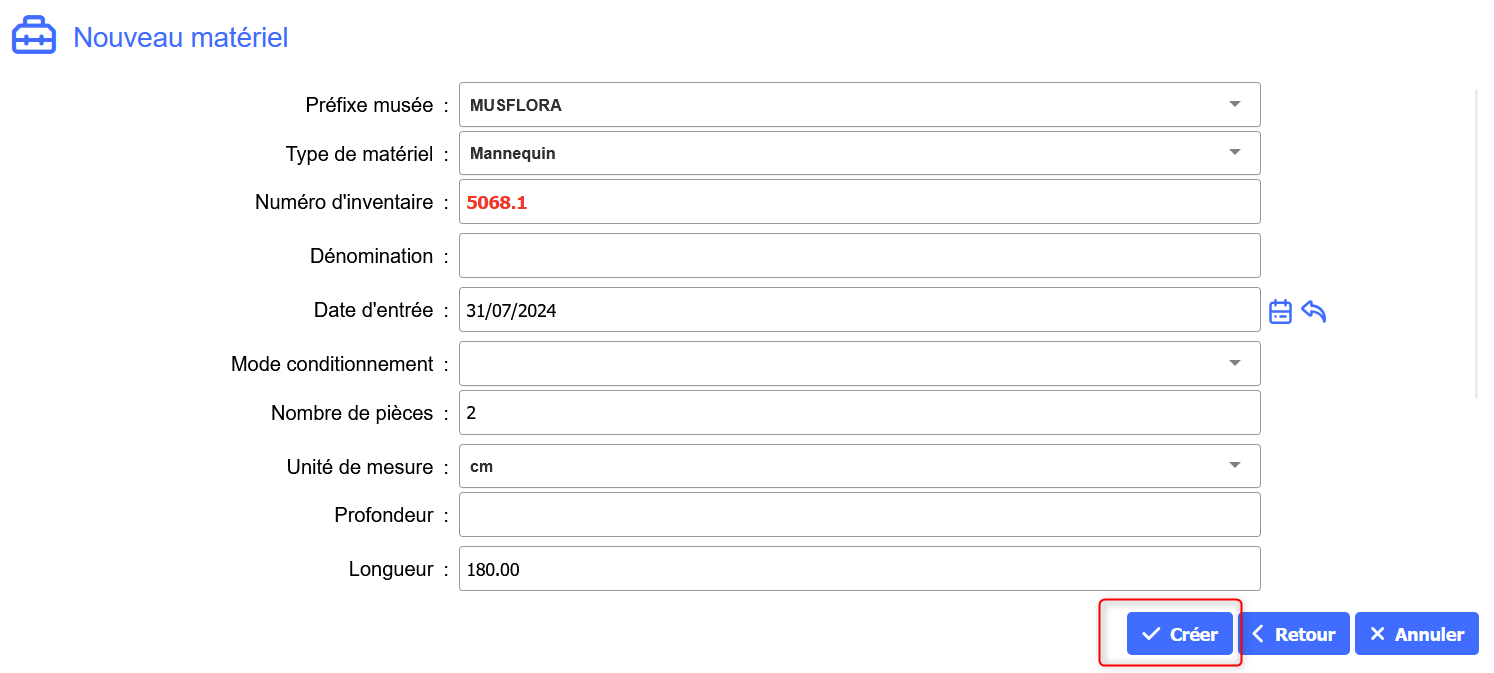Click the Nombre de pièces input
This screenshot has width=1494, height=673.
(x=858, y=413)
